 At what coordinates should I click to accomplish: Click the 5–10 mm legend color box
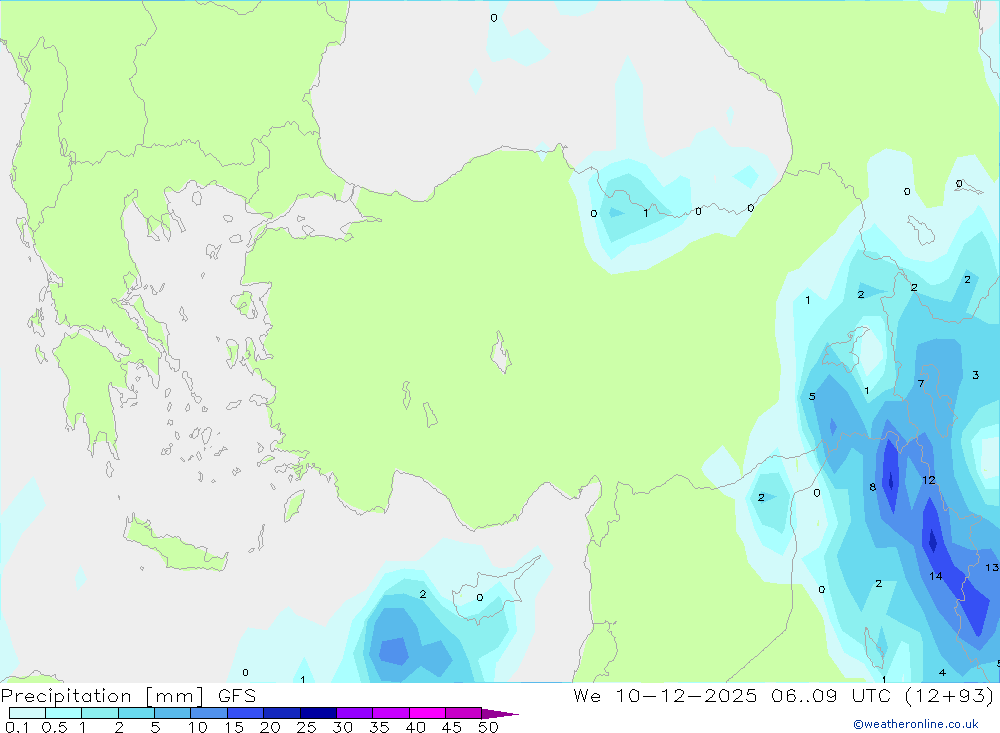point(172,713)
